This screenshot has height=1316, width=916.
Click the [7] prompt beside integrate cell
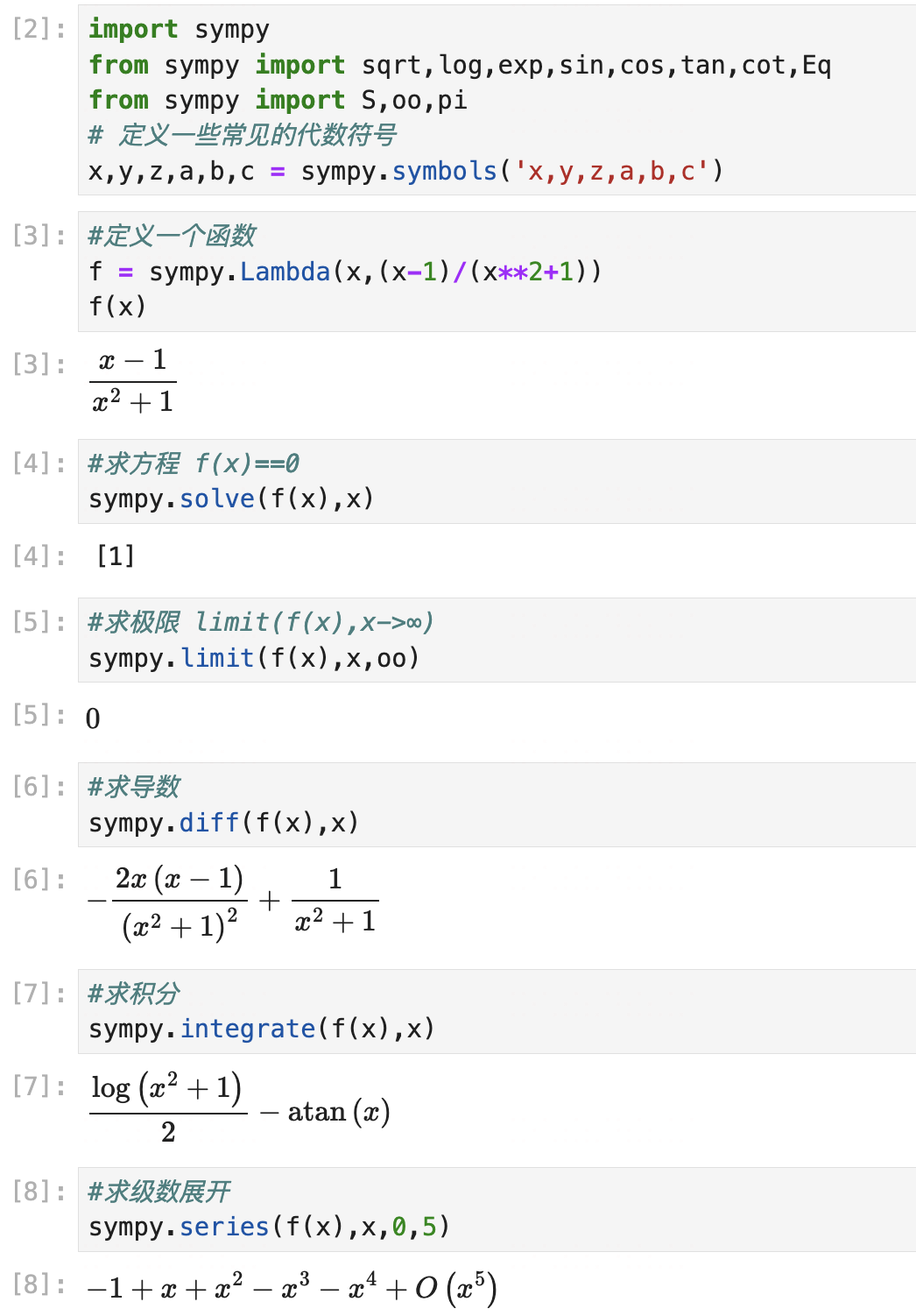39,994
